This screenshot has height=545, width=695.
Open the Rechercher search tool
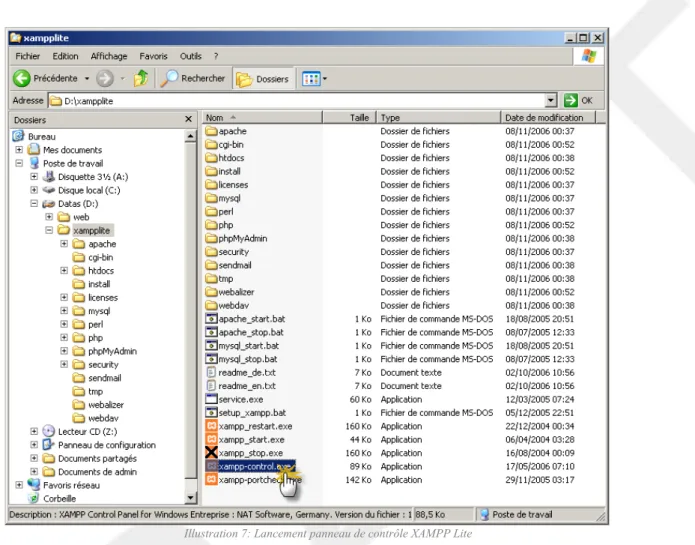(193, 78)
